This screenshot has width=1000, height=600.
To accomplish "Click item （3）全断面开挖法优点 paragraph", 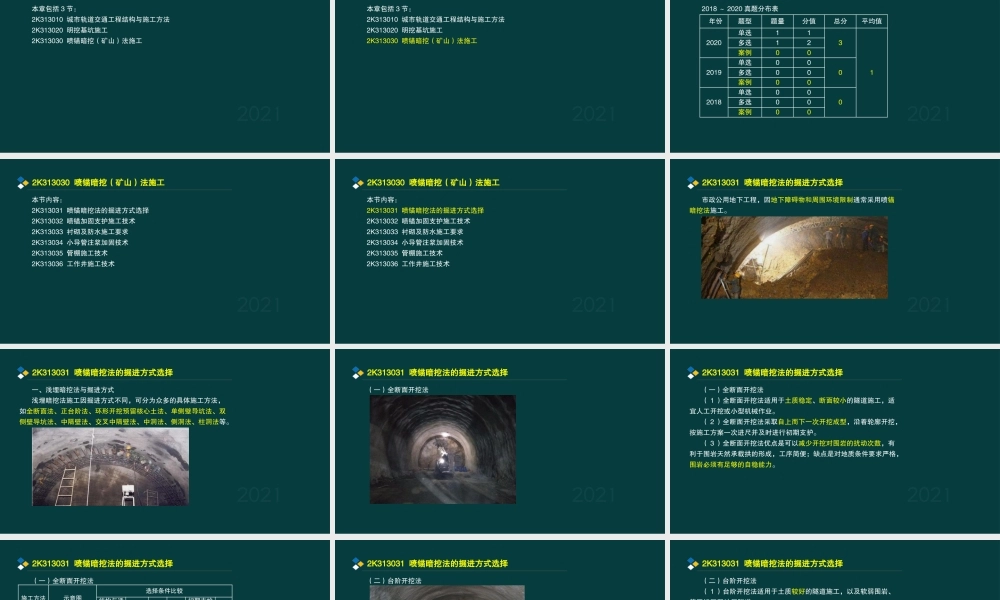I will (793, 453).
